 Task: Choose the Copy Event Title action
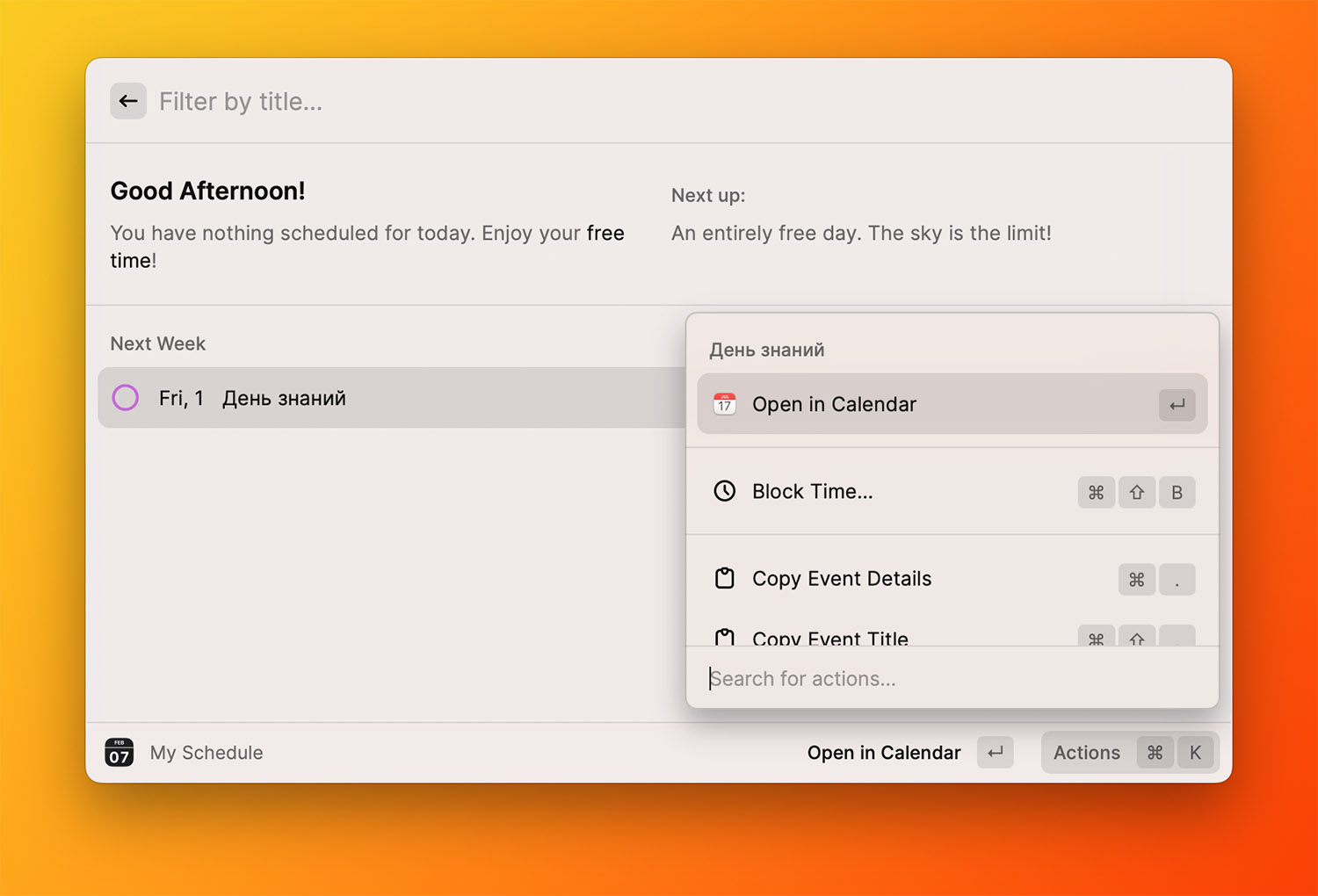(829, 638)
